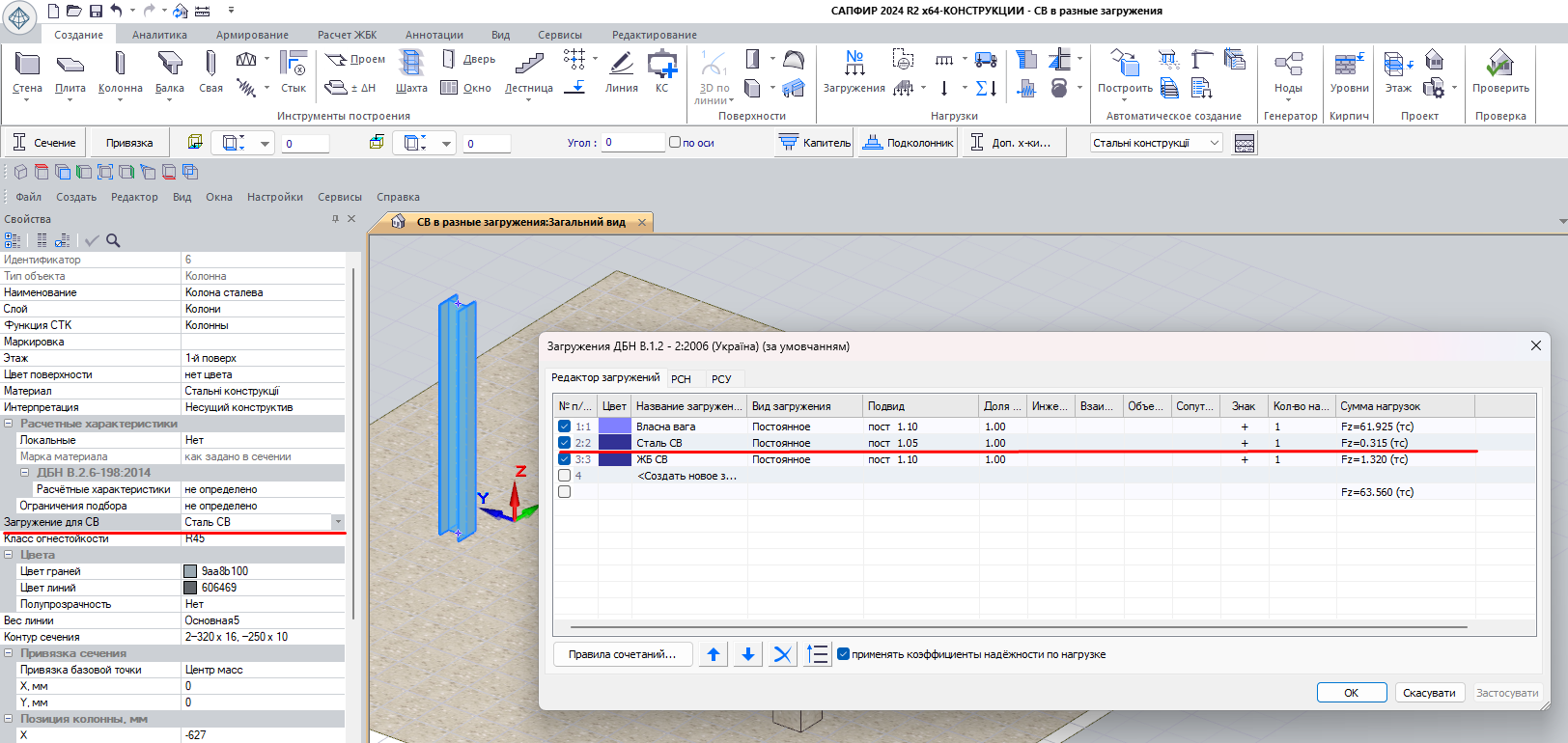Collapse the Расчетные характеристики section
Image resolution: width=1568 pixels, height=743 pixels.
click(x=9, y=424)
